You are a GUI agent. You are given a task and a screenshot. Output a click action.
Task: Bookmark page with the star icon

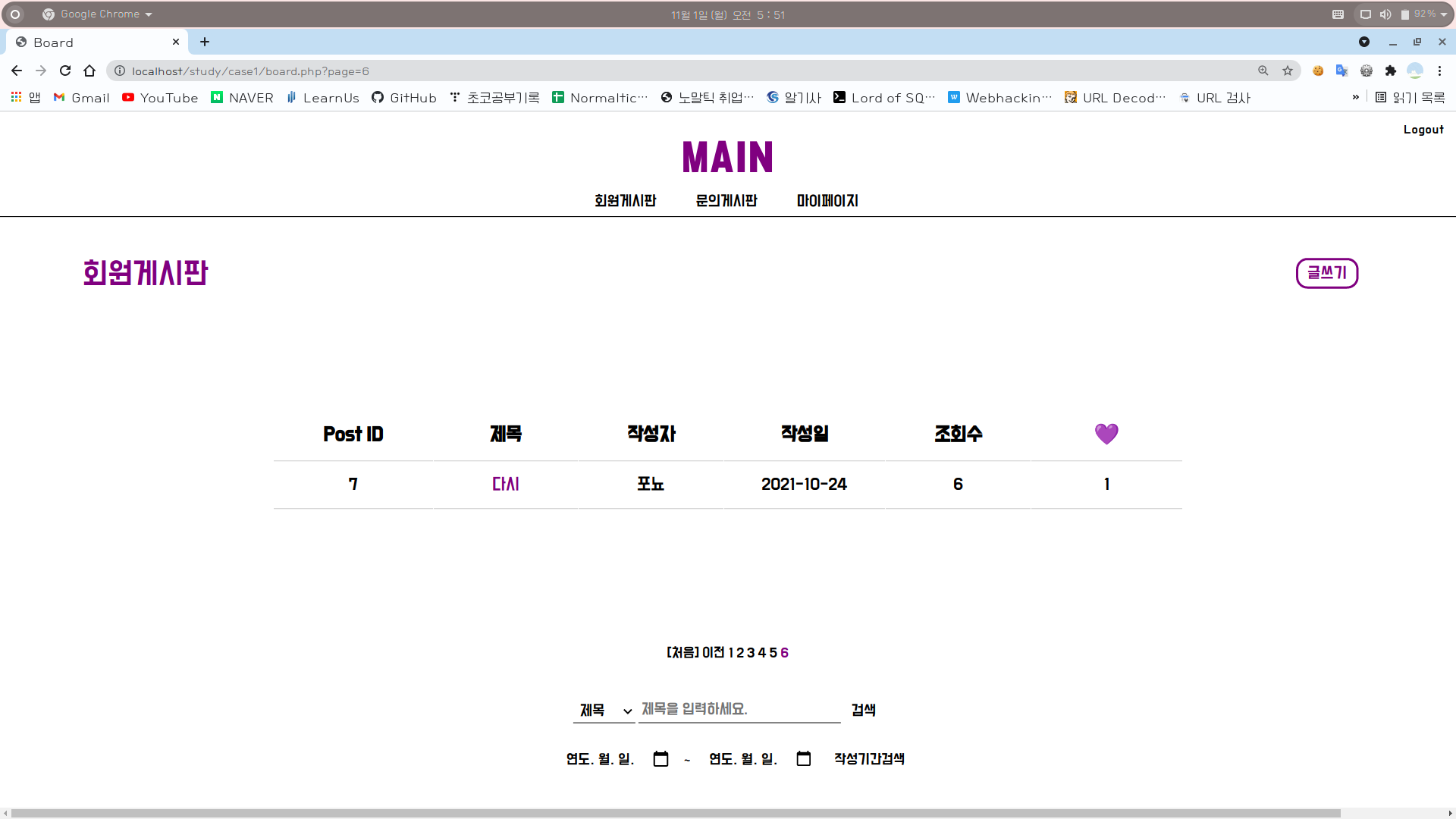[x=1288, y=71]
